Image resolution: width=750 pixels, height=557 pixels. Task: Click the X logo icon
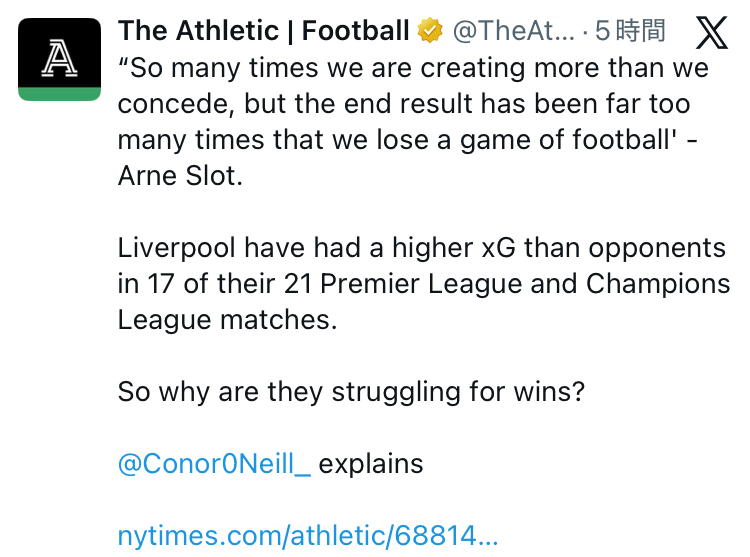711,34
